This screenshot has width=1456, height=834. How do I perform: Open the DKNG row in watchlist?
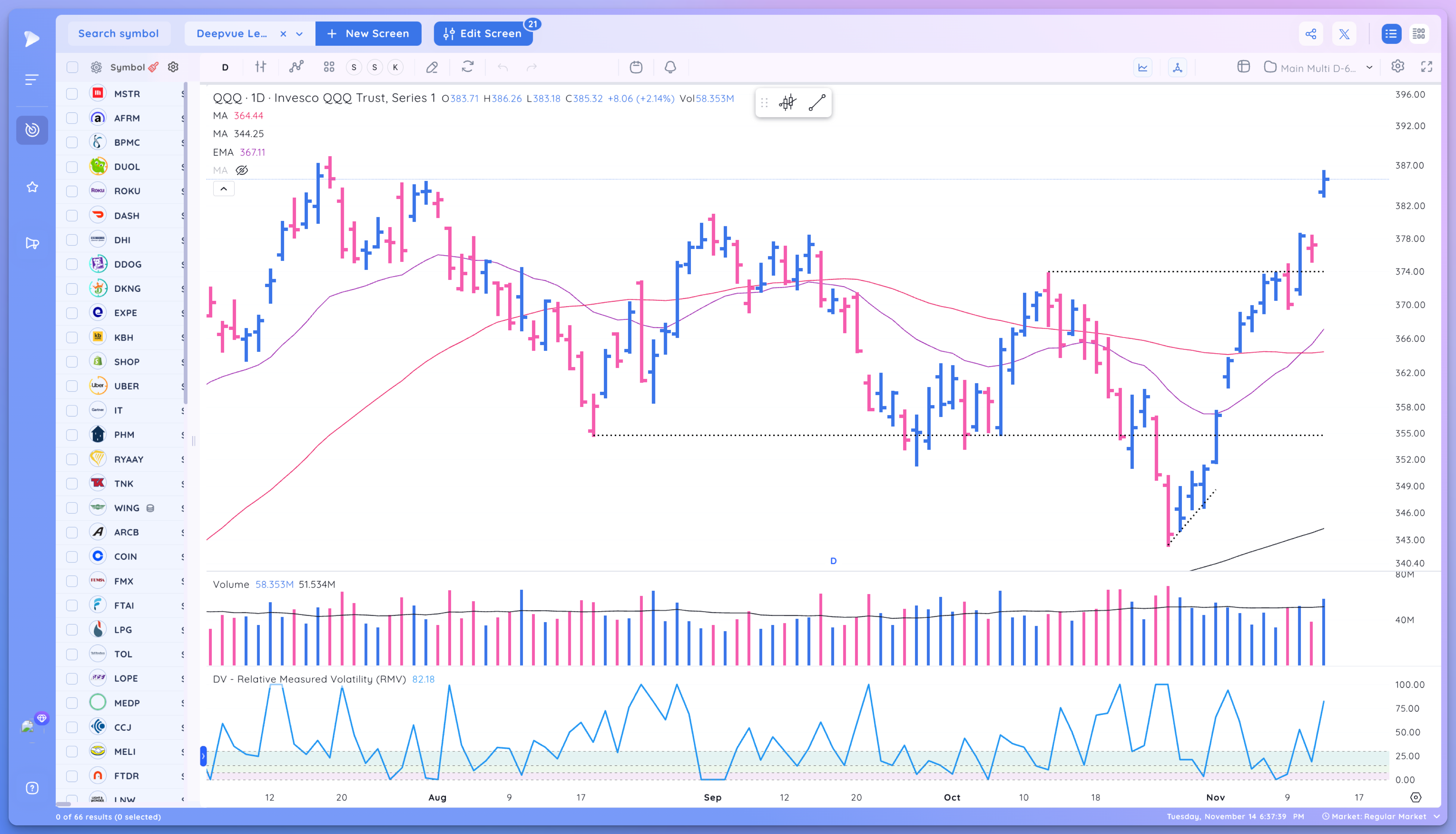(x=121, y=288)
